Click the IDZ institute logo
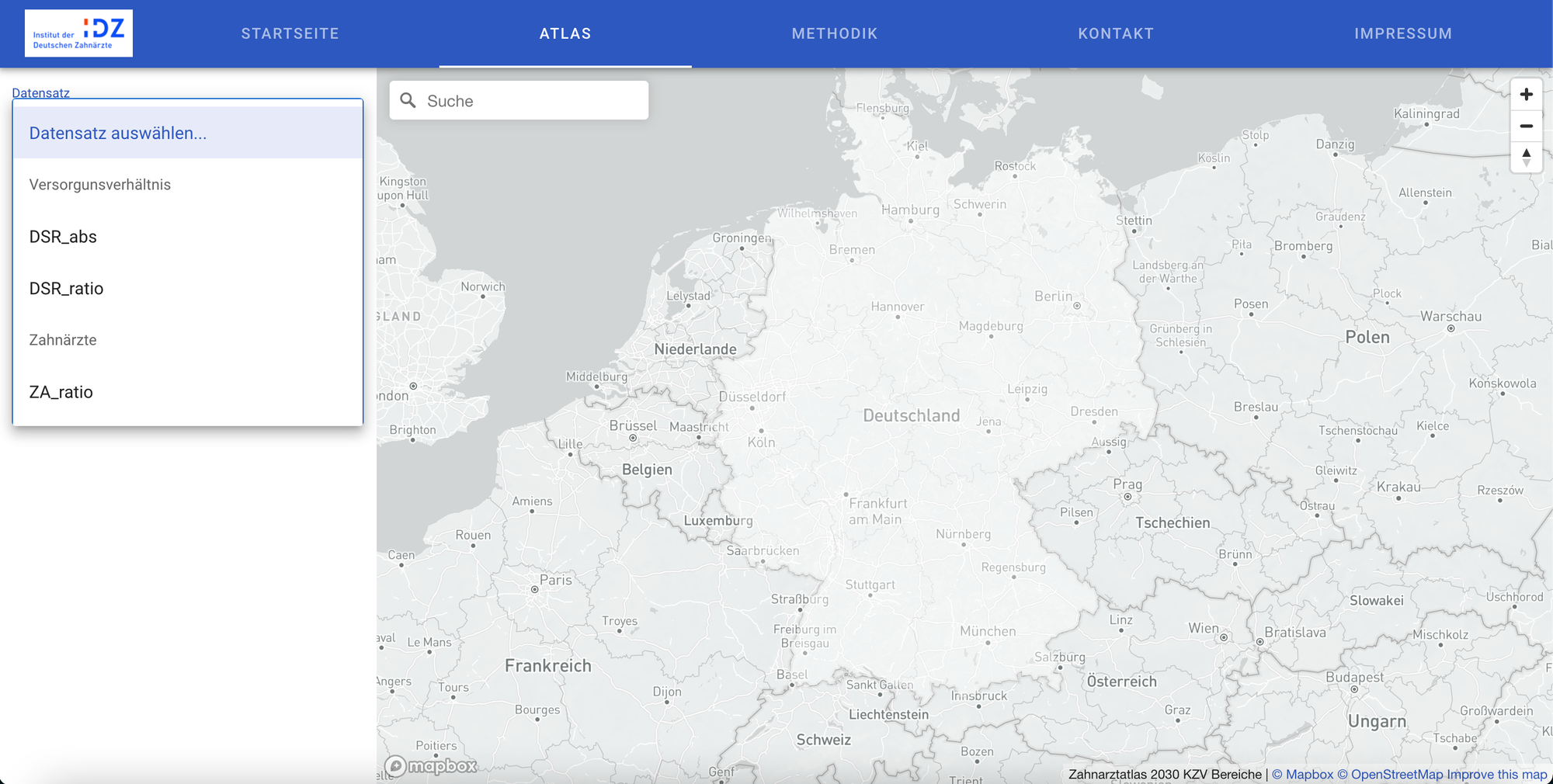This screenshot has height=784, width=1553. 78,33
